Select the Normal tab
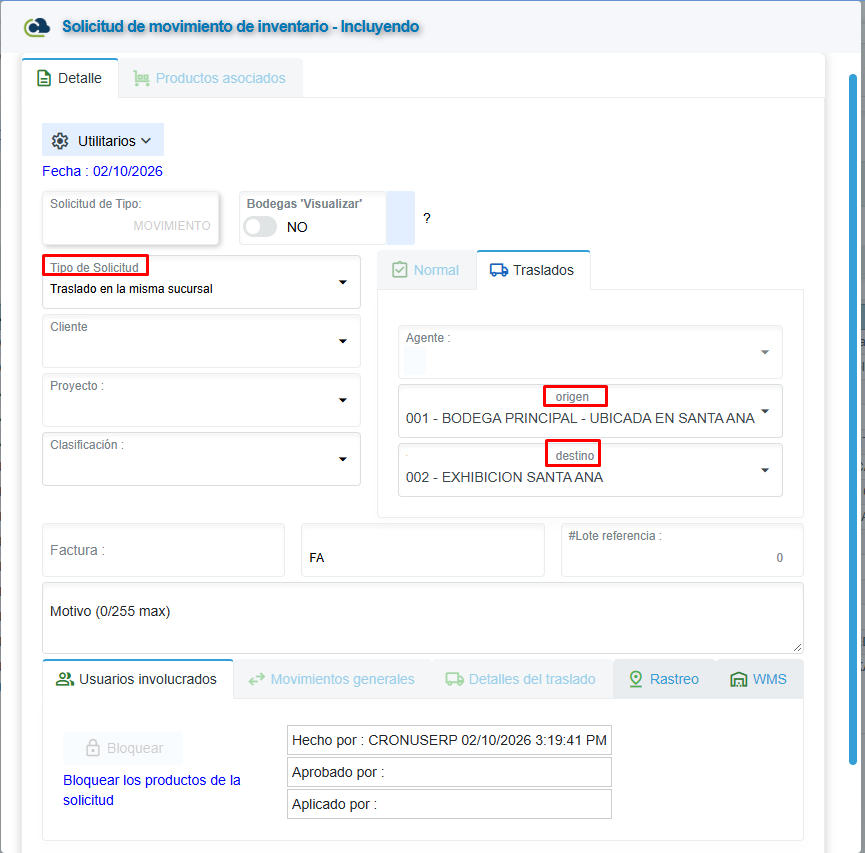This screenshot has width=865, height=853. 426,270
